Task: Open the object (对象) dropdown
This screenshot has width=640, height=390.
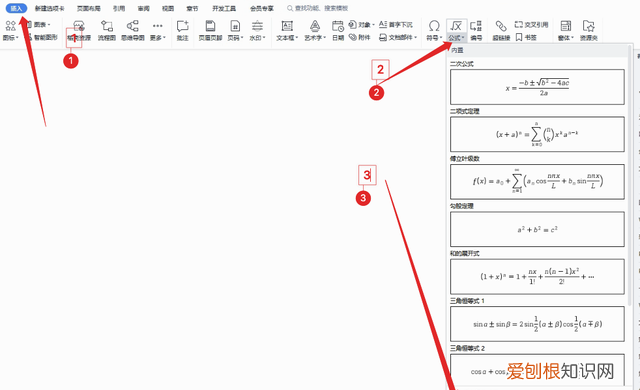Action: click(x=362, y=25)
